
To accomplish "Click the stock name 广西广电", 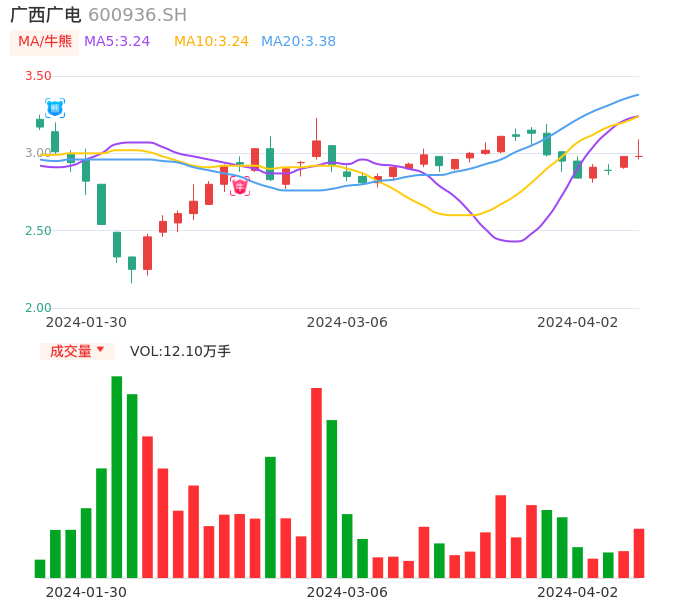I will (45, 15).
